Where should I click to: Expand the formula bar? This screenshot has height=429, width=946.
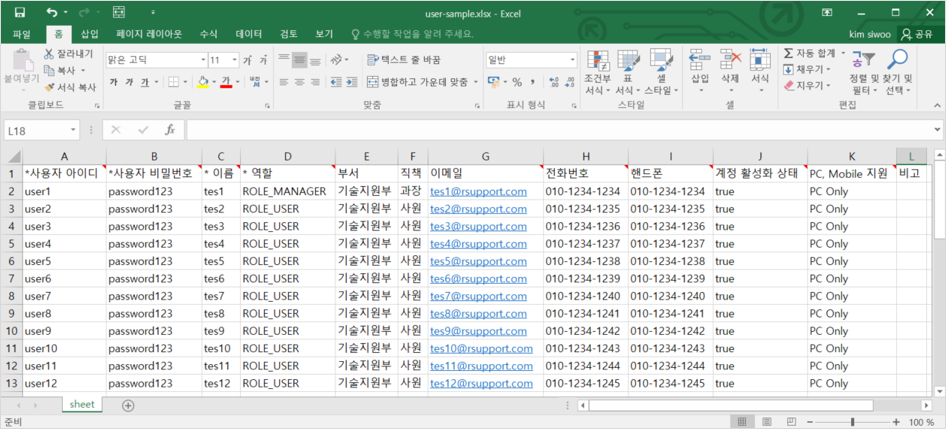coord(937,130)
